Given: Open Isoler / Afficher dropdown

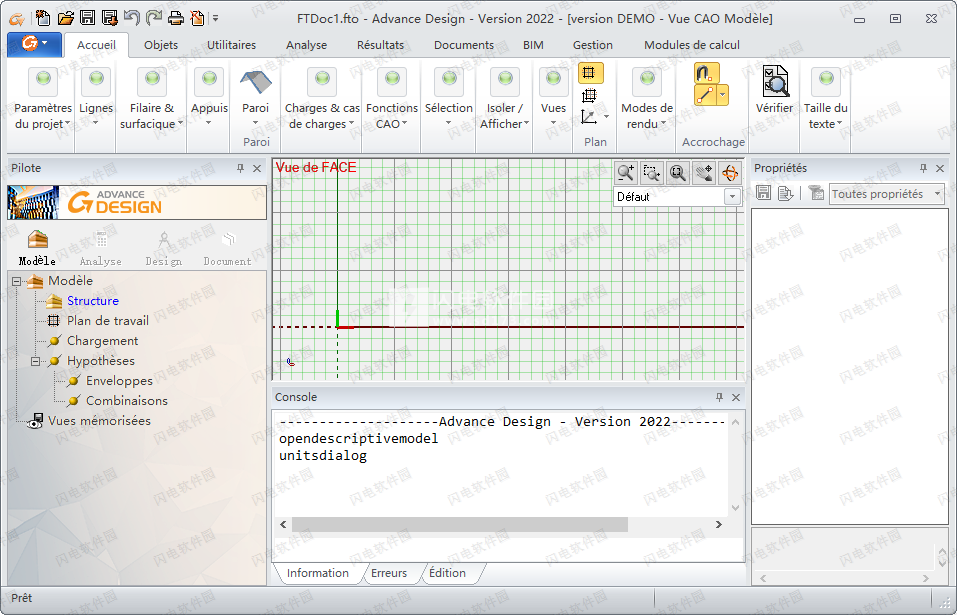Looking at the screenshot, I should [505, 99].
